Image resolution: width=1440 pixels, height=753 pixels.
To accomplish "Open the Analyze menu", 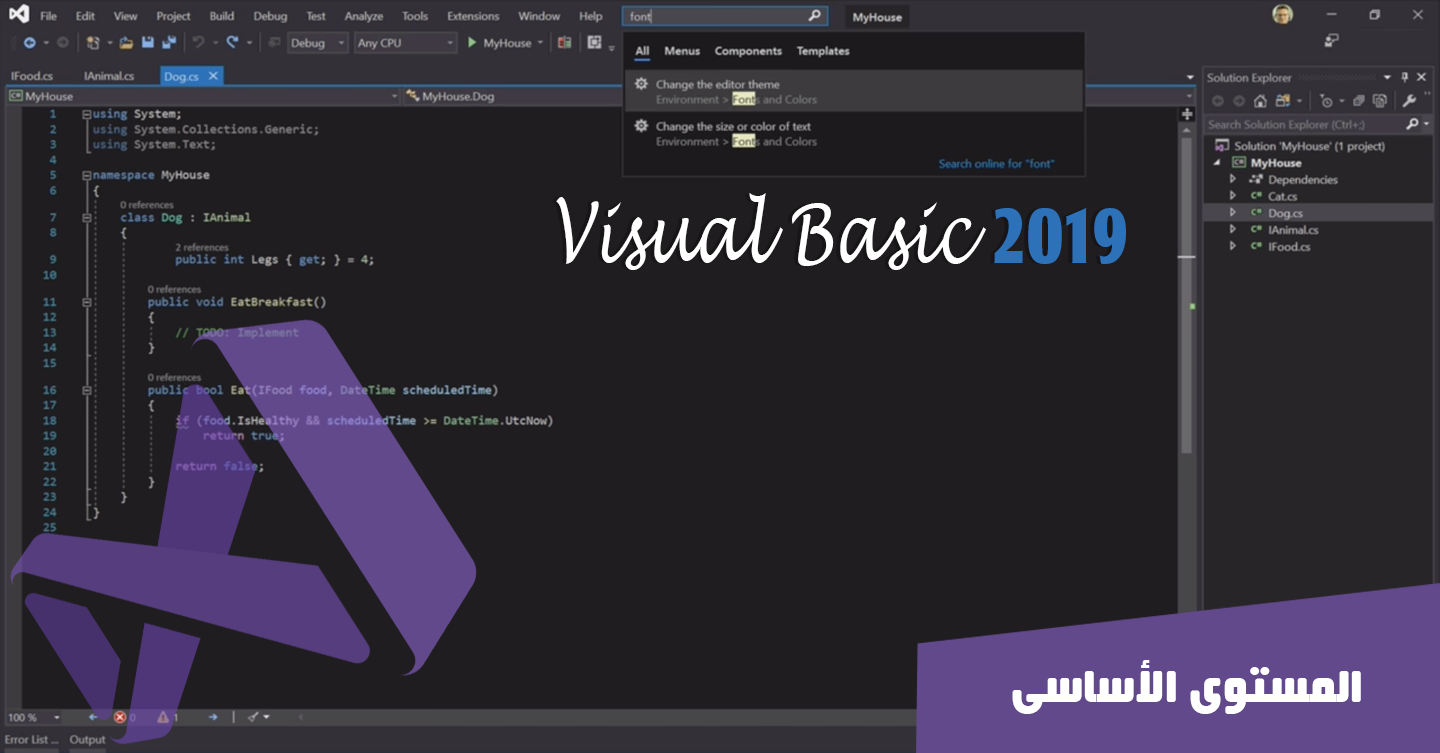I will pos(363,16).
